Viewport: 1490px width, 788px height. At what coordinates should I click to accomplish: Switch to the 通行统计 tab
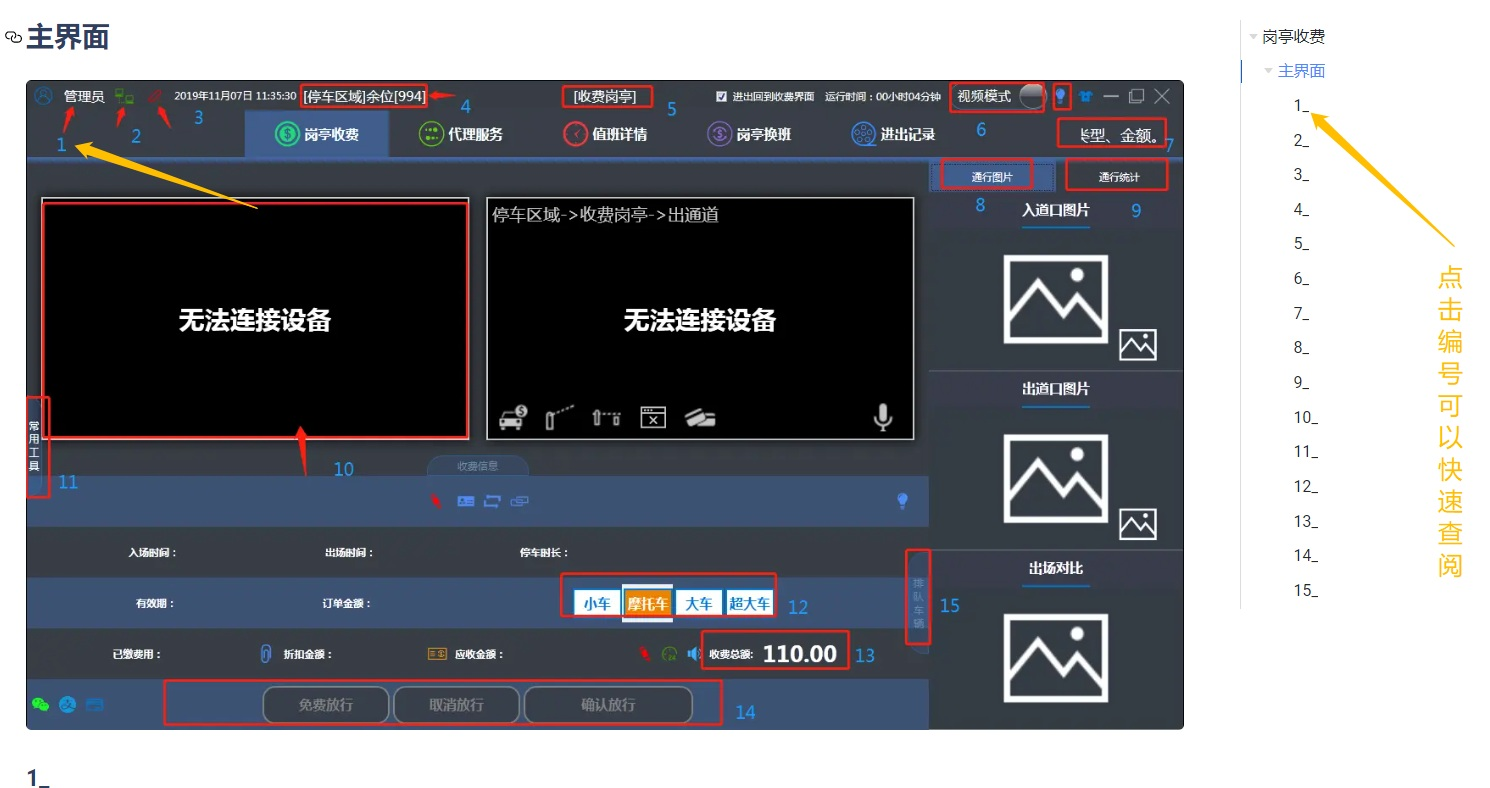[1118, 177]
